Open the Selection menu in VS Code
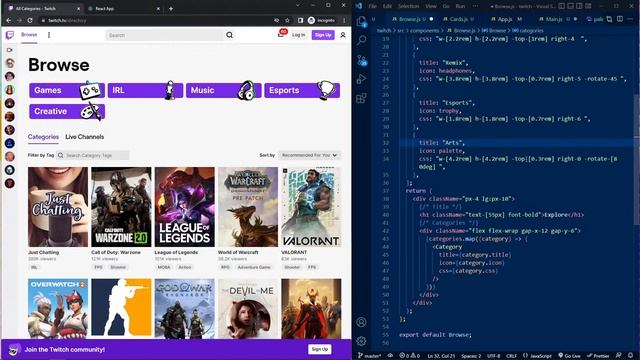This screenshot has height=360, width=640. click(x=409, y=6)
